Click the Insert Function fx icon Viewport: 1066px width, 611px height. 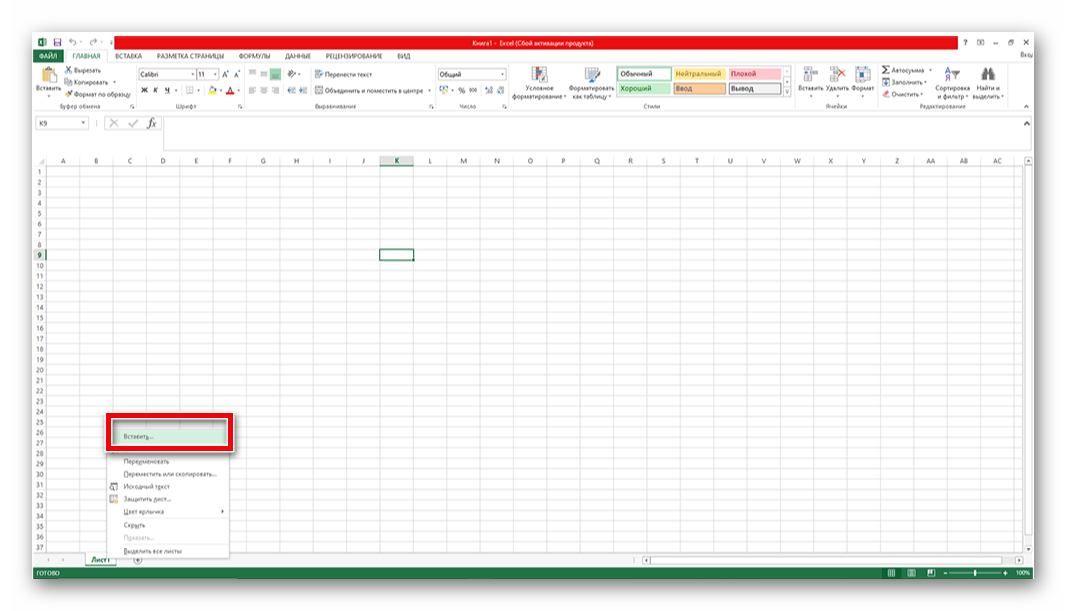[152, 123]
